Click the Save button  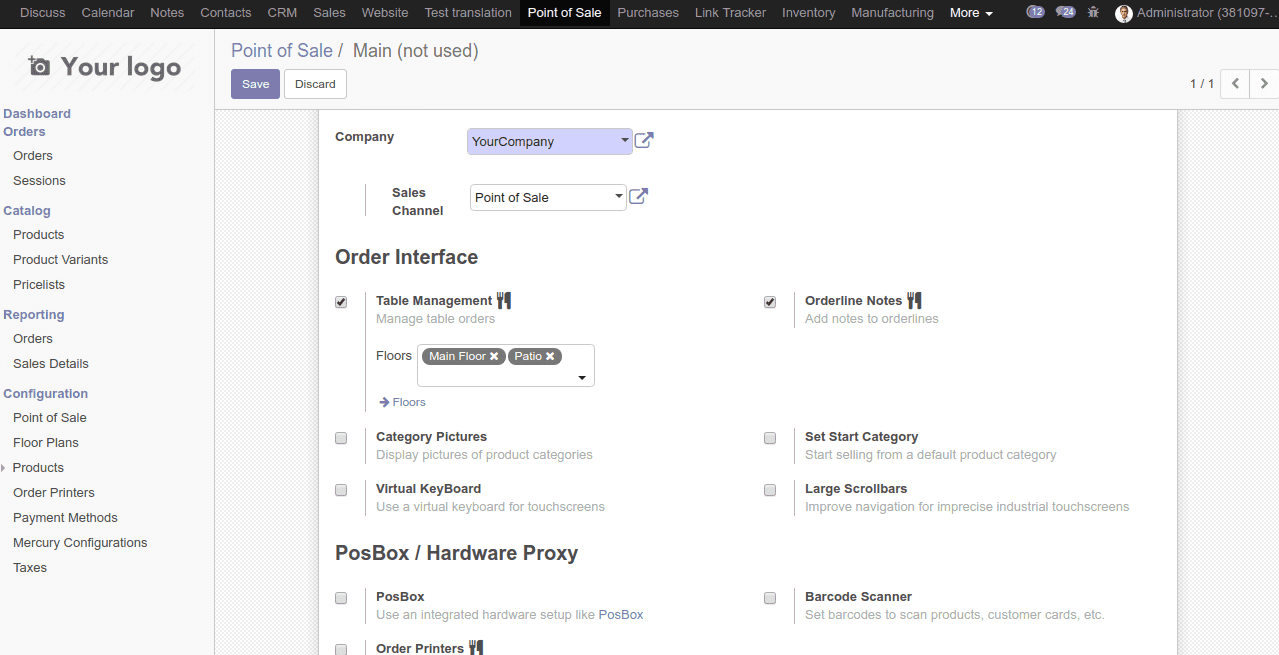(x=255, y=84)
